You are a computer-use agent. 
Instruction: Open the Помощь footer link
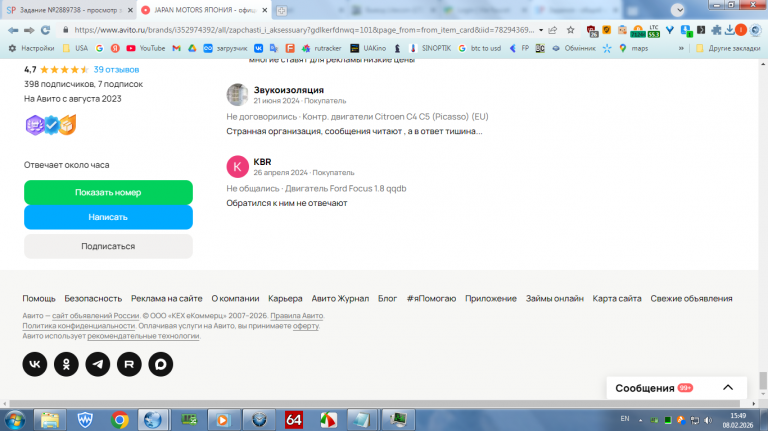(39, 298)
